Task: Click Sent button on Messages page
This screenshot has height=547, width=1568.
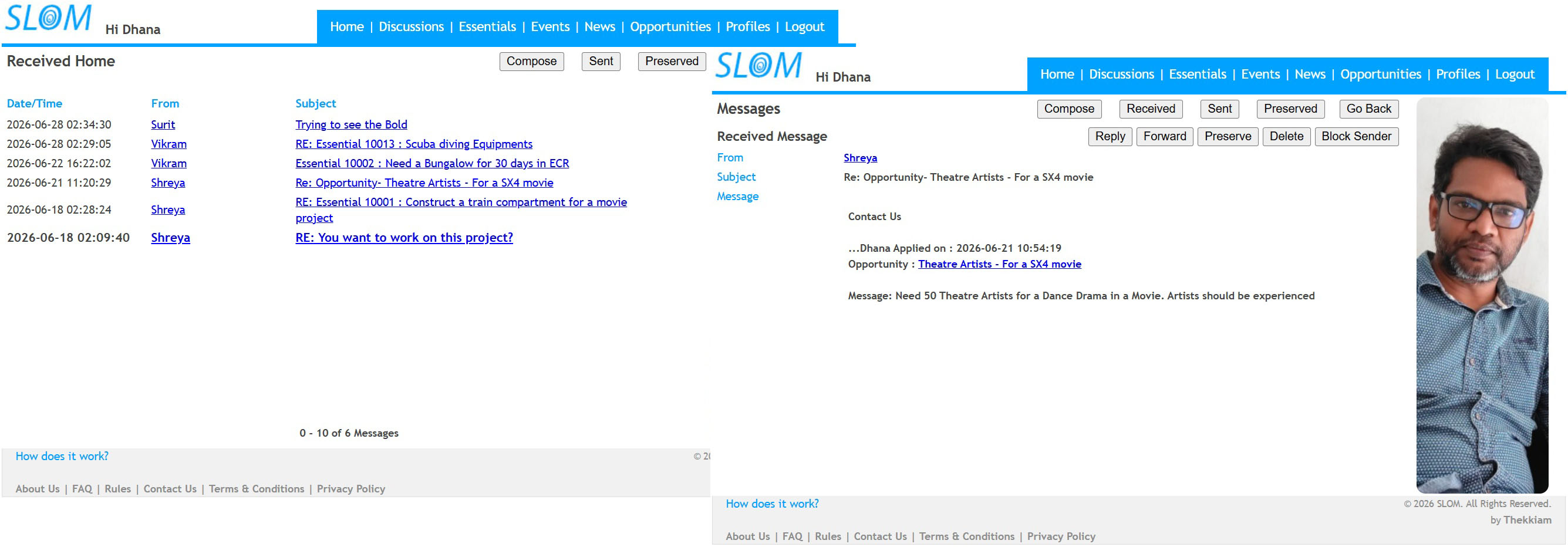Action: pyautogui.click(x=1219, y=109)
